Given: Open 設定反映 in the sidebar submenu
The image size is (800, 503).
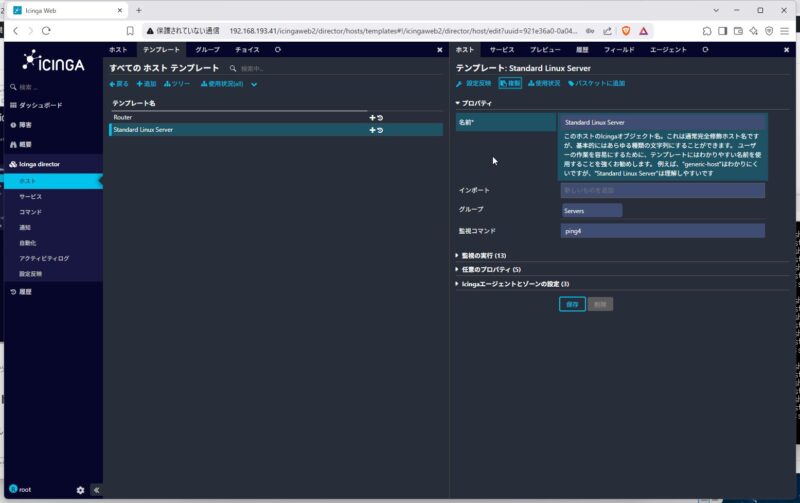Looking at the screenshot, I should [31, 274].
